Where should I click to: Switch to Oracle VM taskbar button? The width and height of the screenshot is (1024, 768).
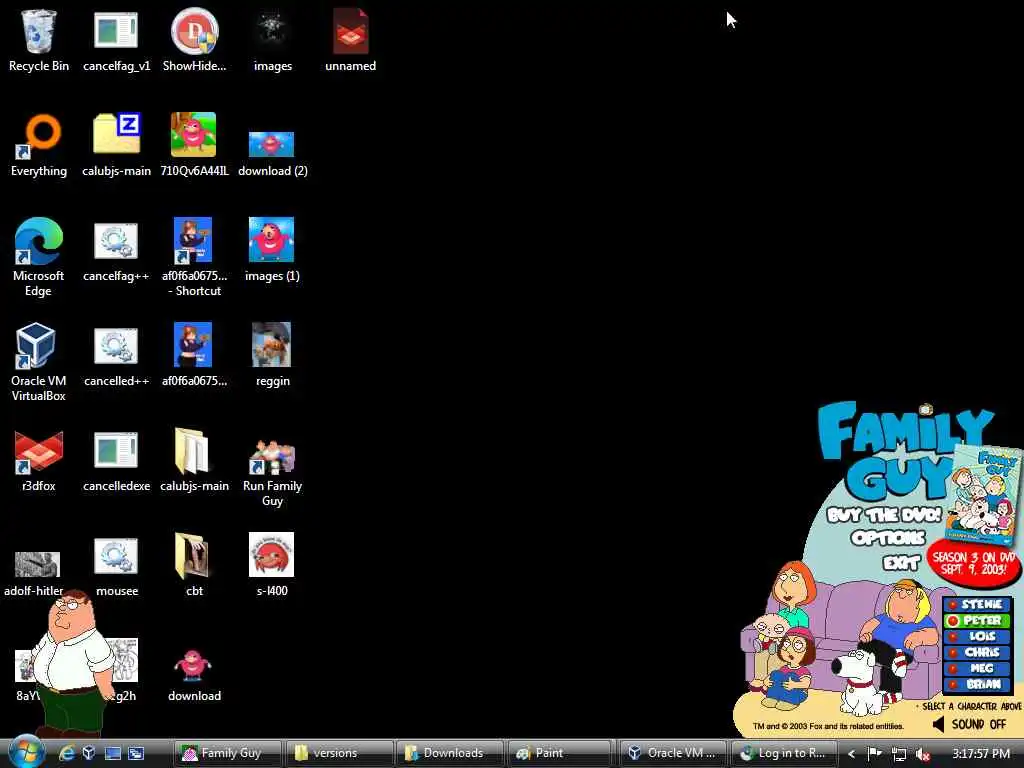[x=673, y=753]
